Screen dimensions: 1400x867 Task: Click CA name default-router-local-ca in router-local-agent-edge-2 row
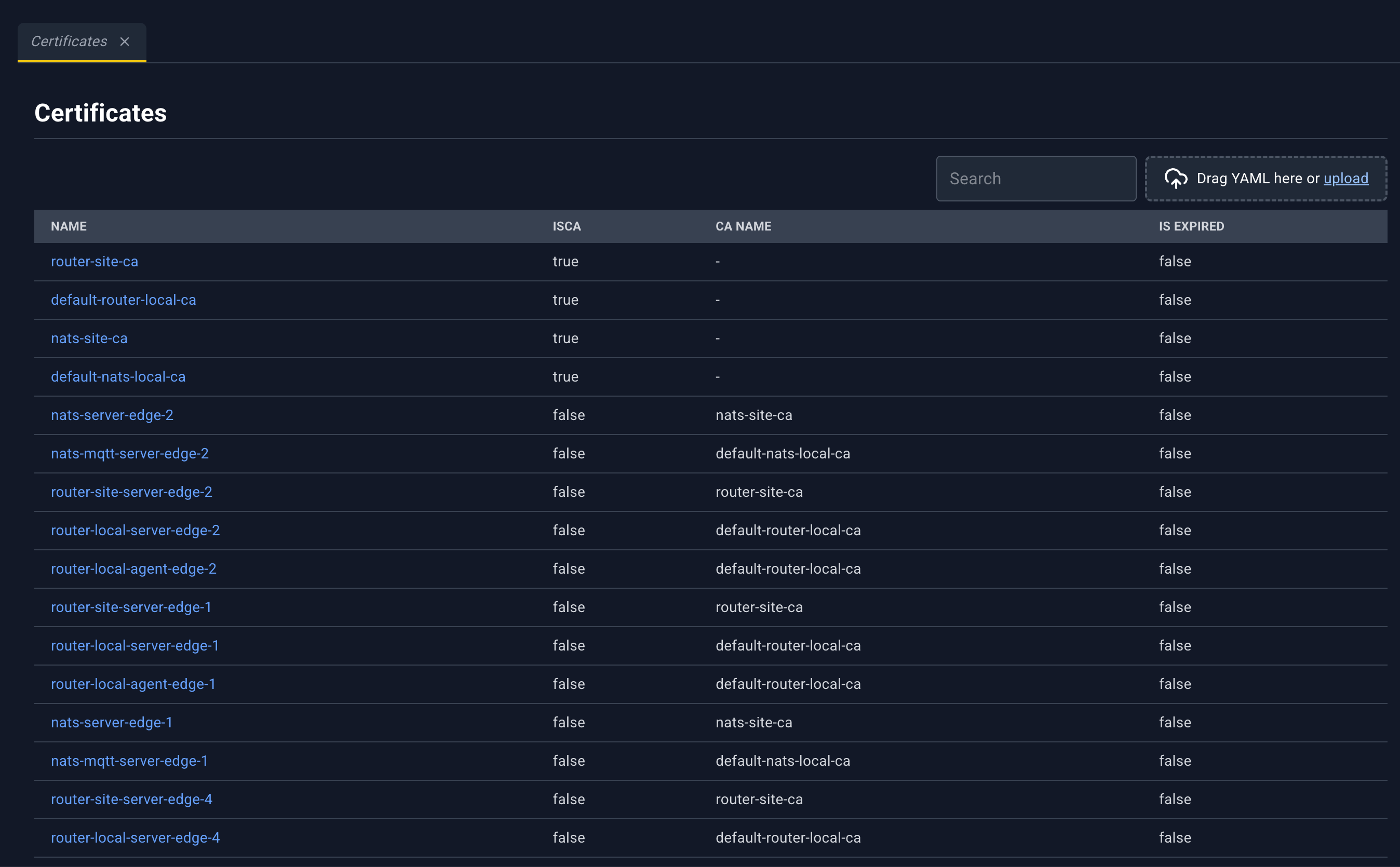coord(788,569)
